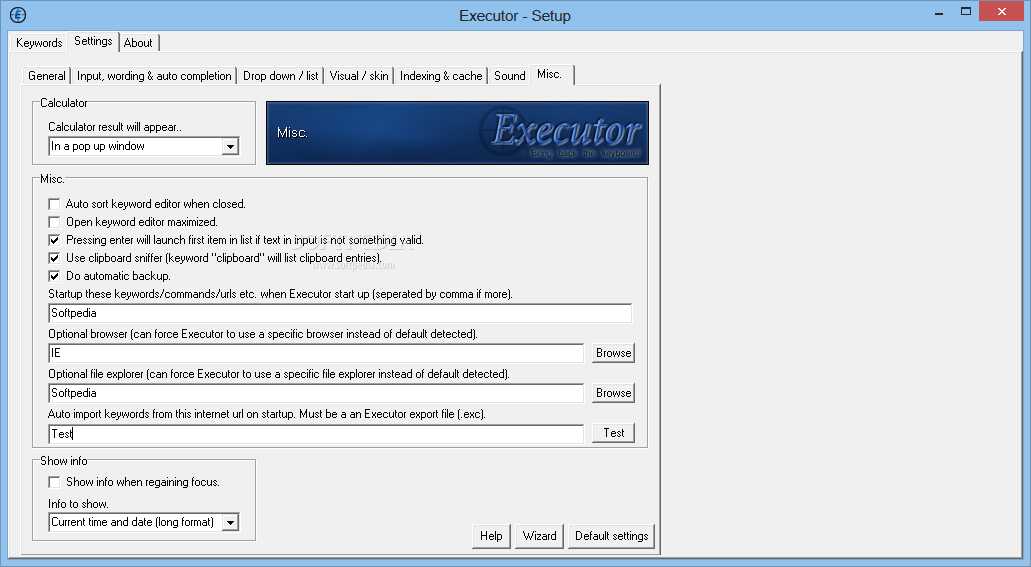Focus the startup keywords field containing Softpedia

tap(340, 313)
